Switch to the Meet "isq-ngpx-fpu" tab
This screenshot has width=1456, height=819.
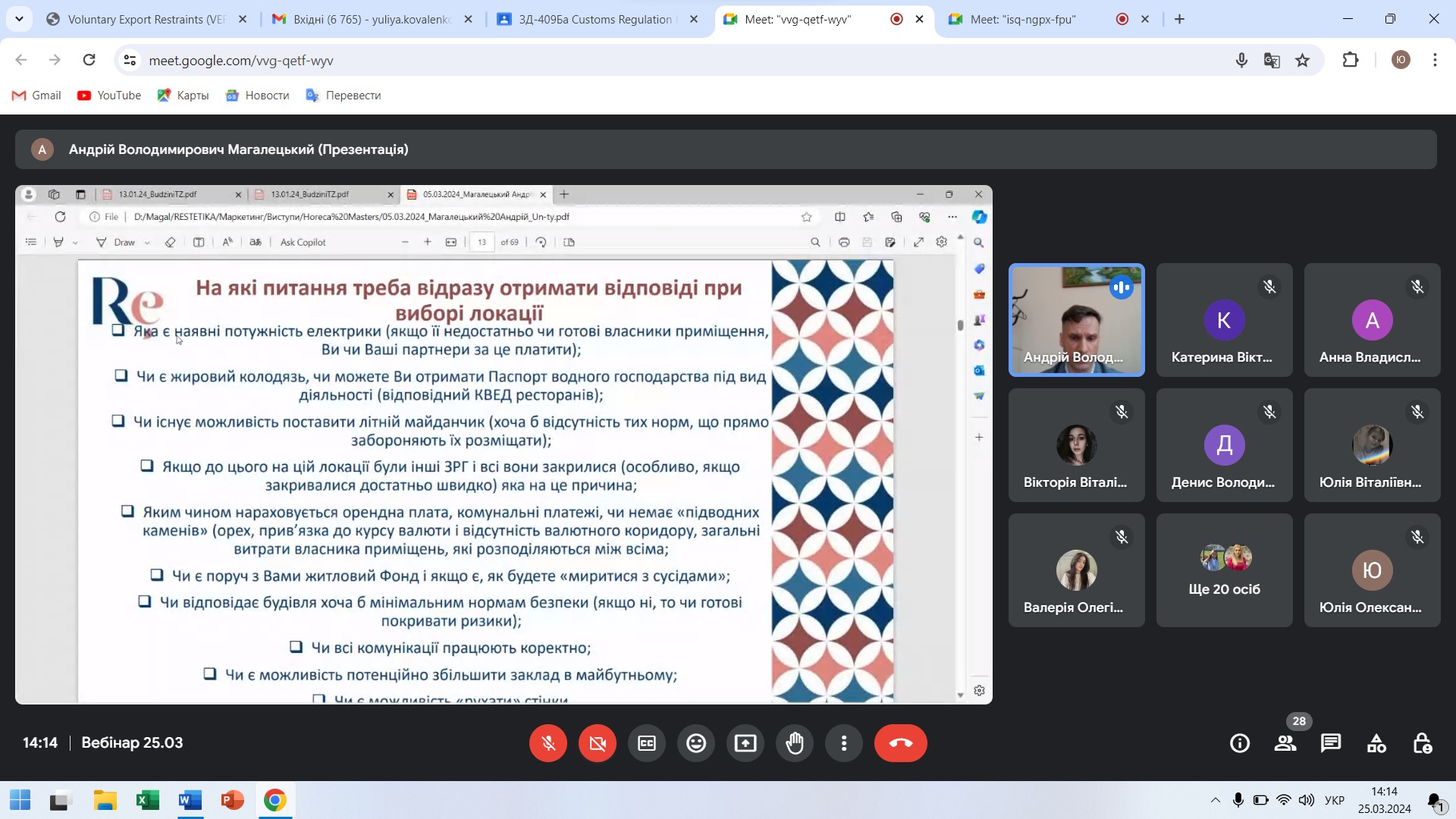point(1022,19)
